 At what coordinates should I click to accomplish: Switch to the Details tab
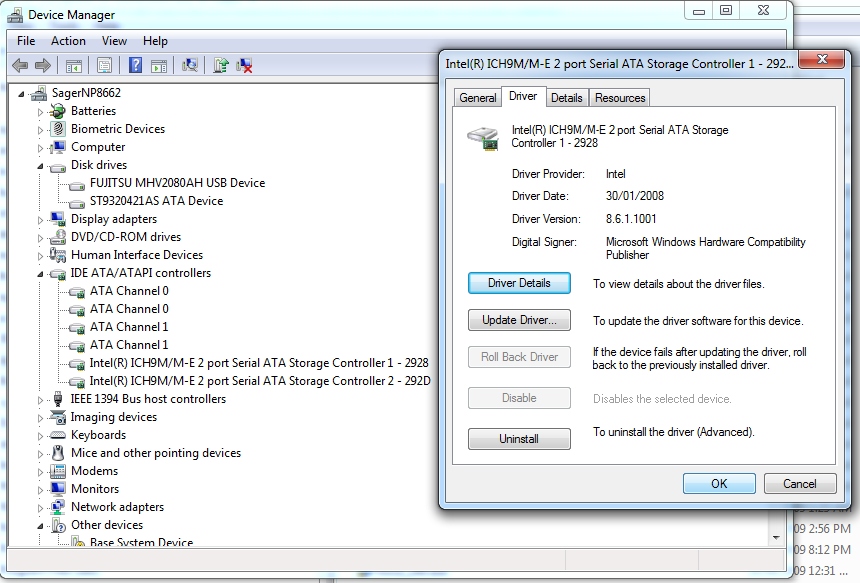[567, 98]
